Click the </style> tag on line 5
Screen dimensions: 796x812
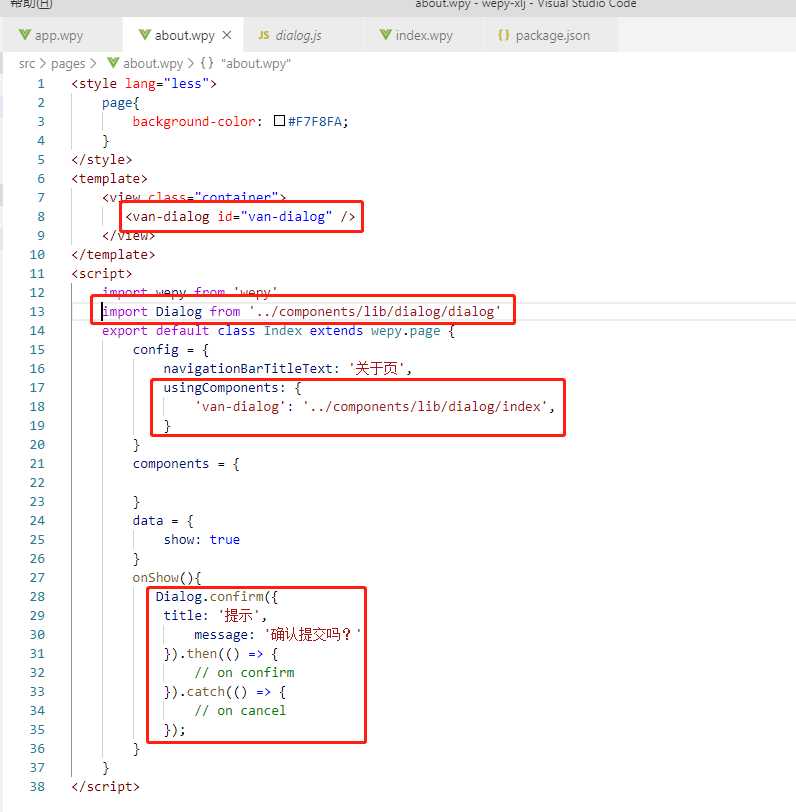102,160
